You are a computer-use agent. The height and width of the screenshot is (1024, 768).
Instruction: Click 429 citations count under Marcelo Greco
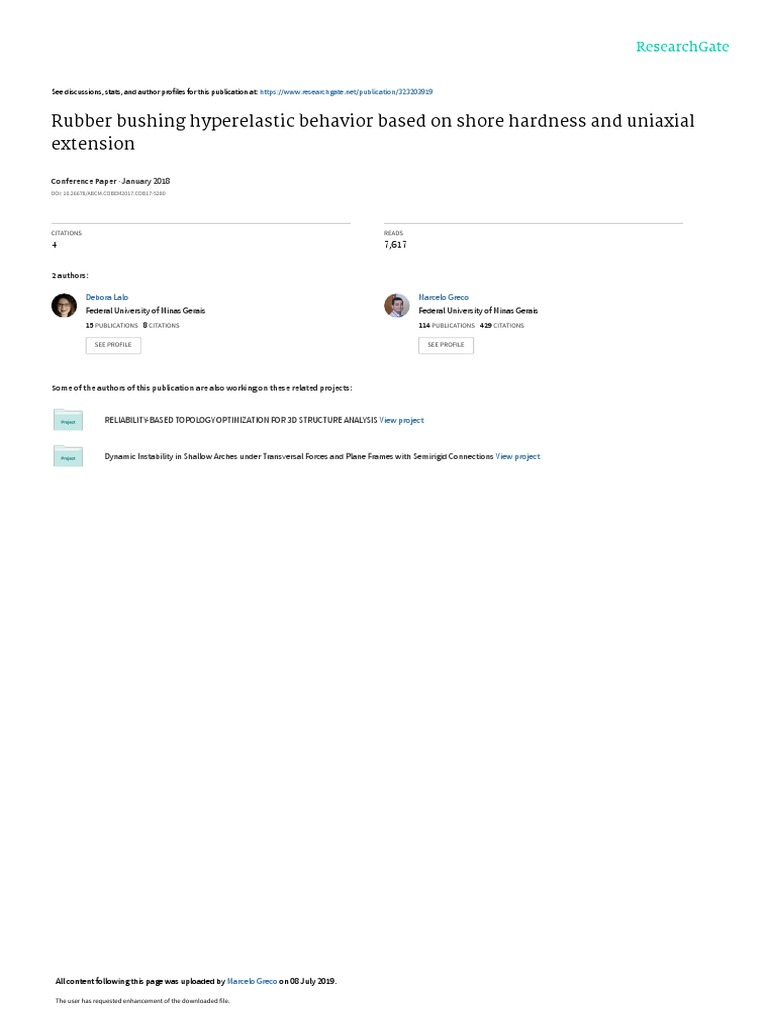[502, 325]
